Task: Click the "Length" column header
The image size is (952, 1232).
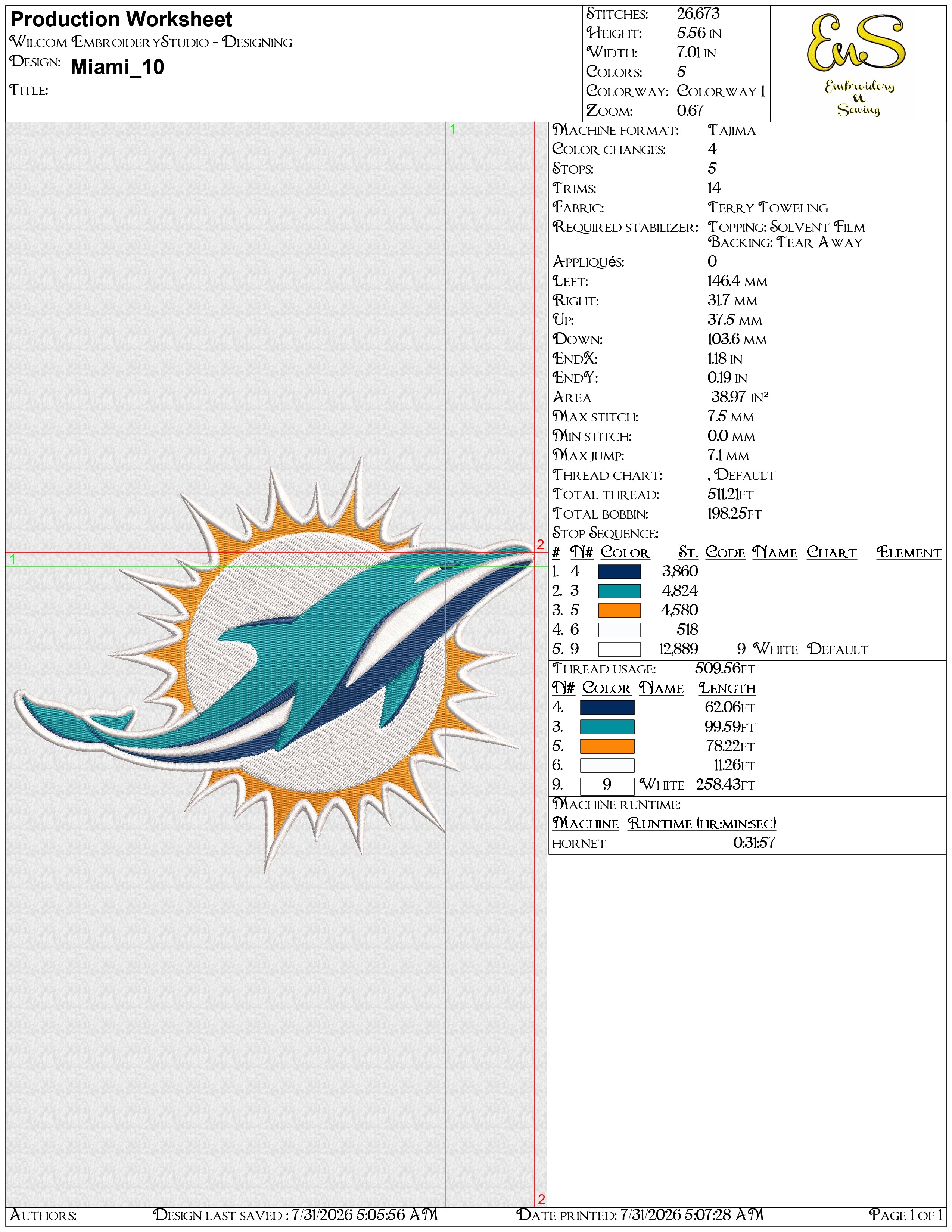Action: [728, 688]
